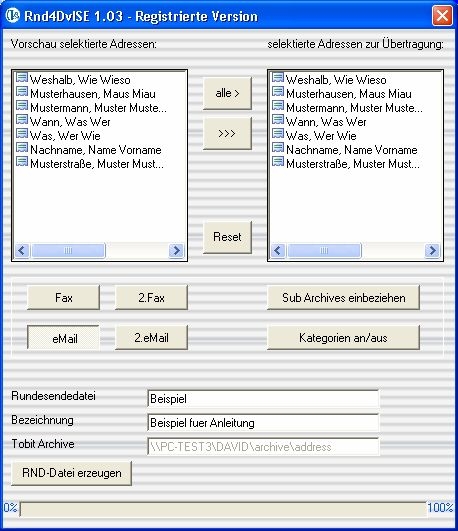Viewport: 458px width, 531px height.
Task: Select the Nachname, Name Vorname icon in the right list
Action: click(278, 148)
